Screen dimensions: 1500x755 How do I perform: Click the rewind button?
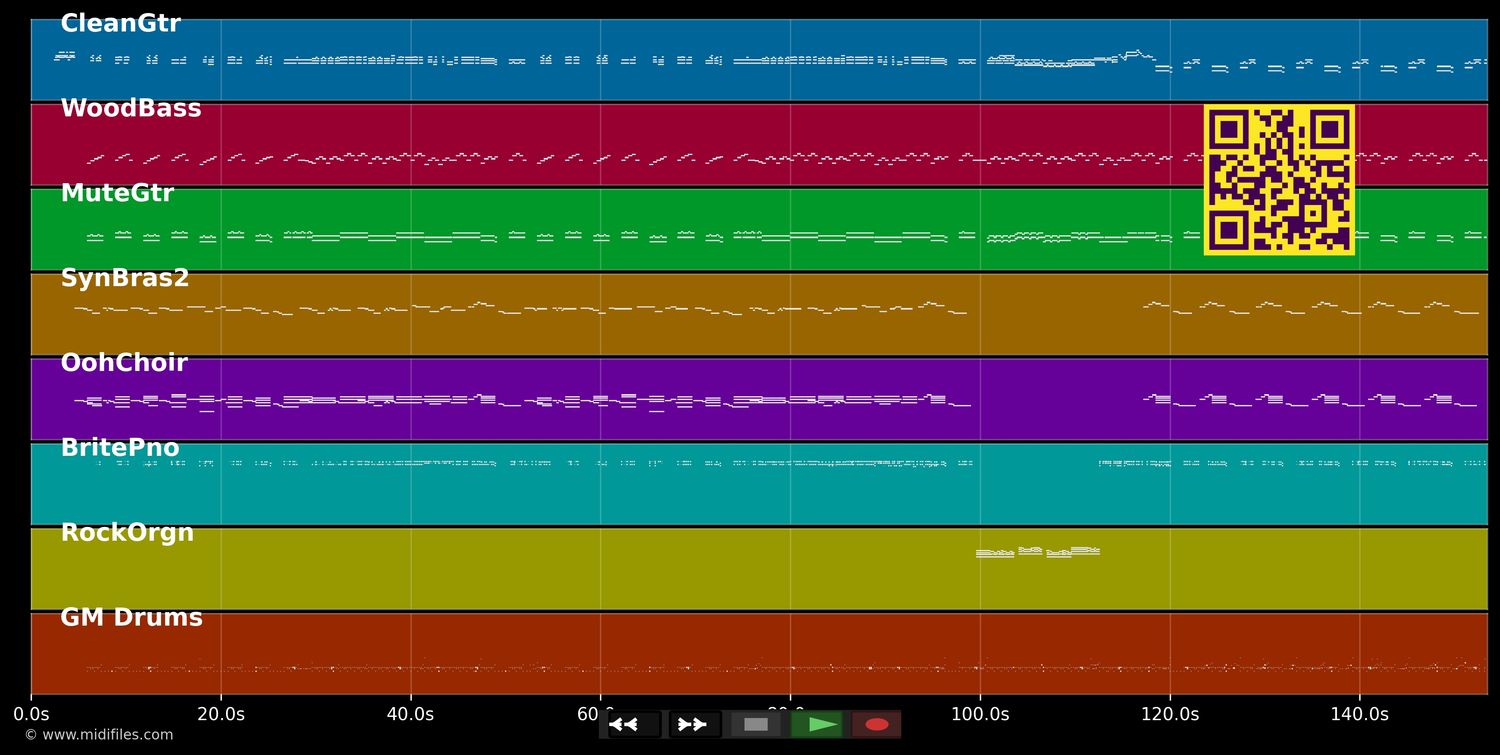[634, 724]
